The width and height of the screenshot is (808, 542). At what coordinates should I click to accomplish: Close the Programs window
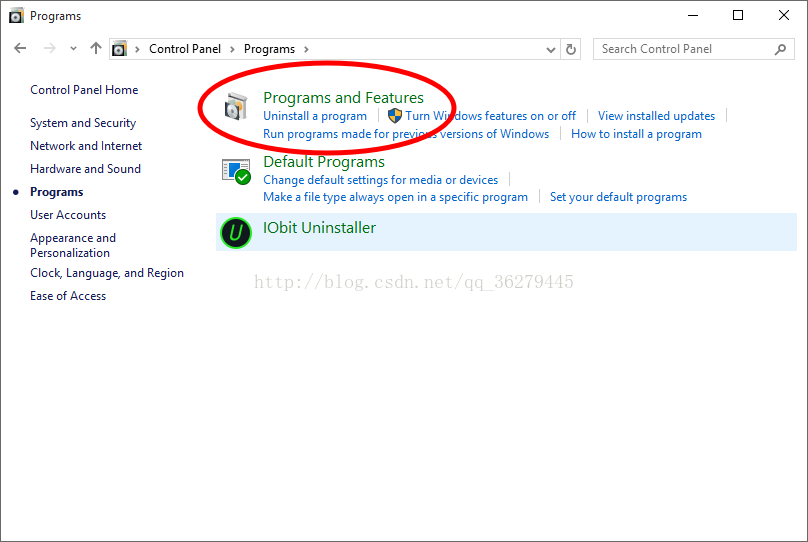tap(784, 15)
